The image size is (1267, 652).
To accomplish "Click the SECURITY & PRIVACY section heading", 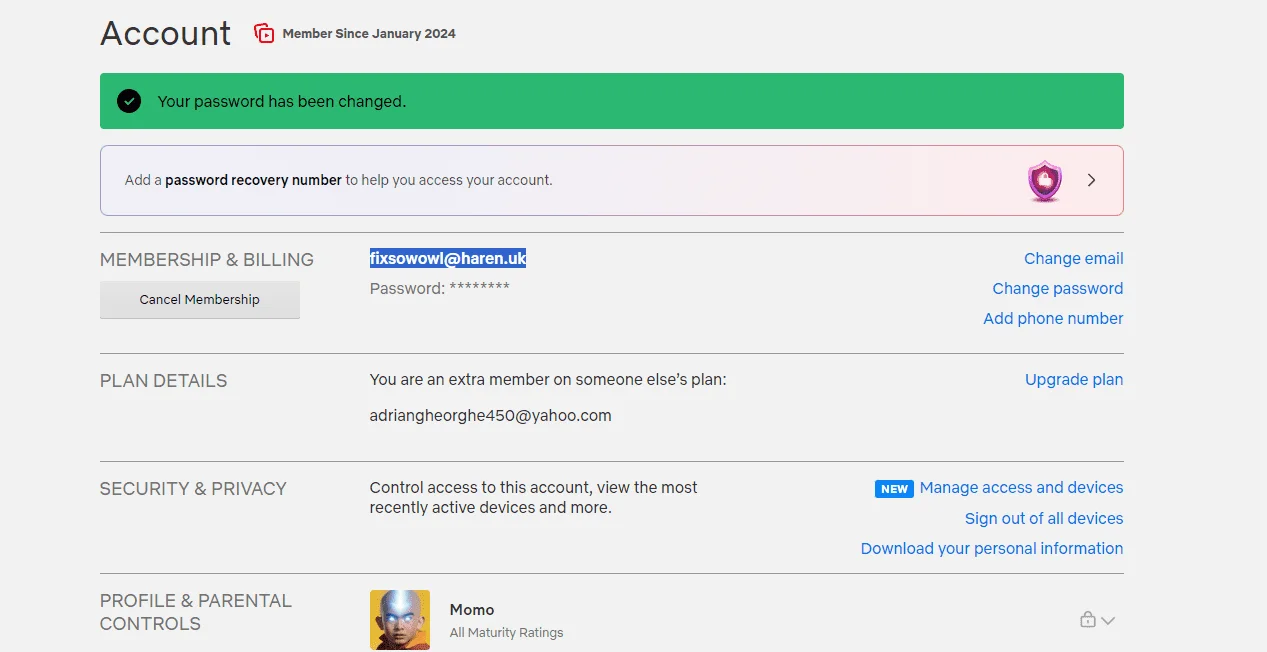I will coord(193,489).
